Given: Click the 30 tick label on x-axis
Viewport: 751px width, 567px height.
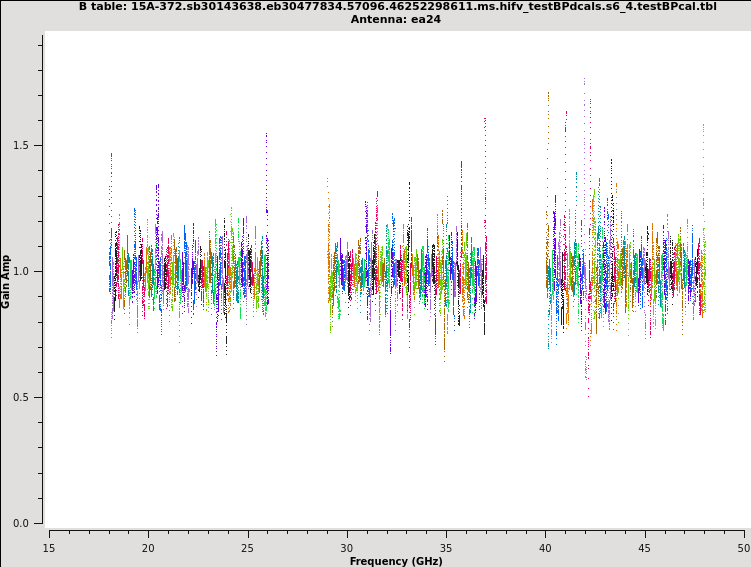Looking at the screenshot, I should (347, 547).
